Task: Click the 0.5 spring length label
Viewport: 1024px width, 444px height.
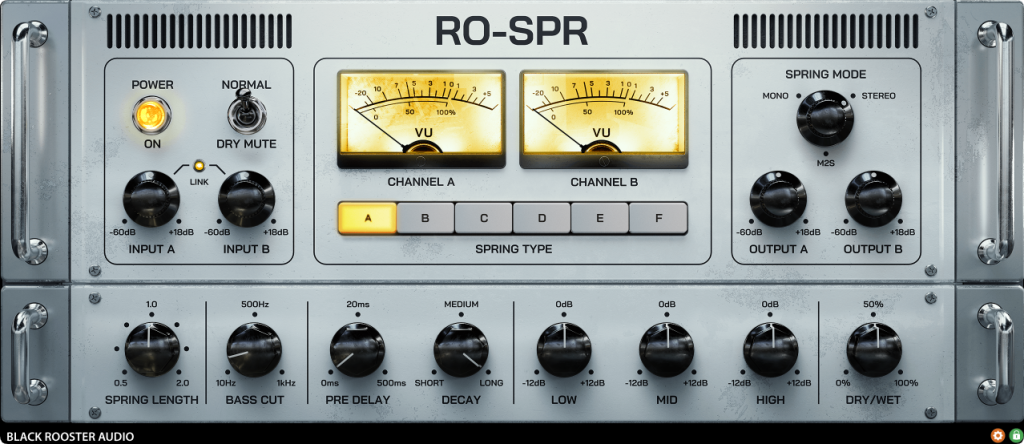Action: pyautogui.click(x=120, y=383)
